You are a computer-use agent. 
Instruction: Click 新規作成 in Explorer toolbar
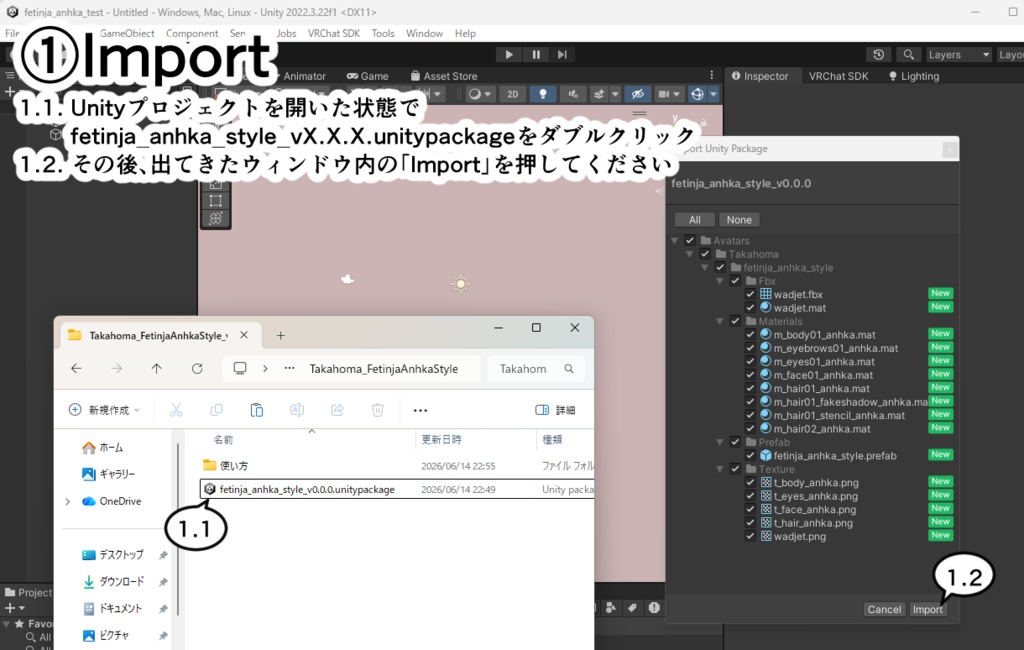tap(104, 410)
